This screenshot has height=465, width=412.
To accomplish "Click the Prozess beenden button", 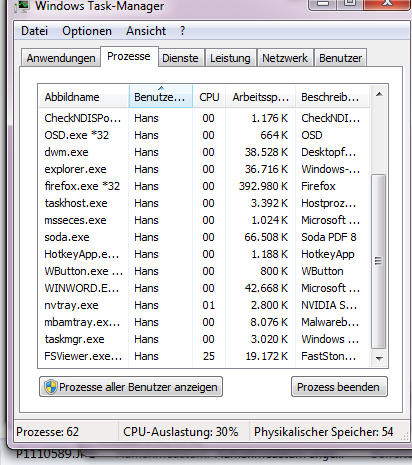I will coord(339,387).
